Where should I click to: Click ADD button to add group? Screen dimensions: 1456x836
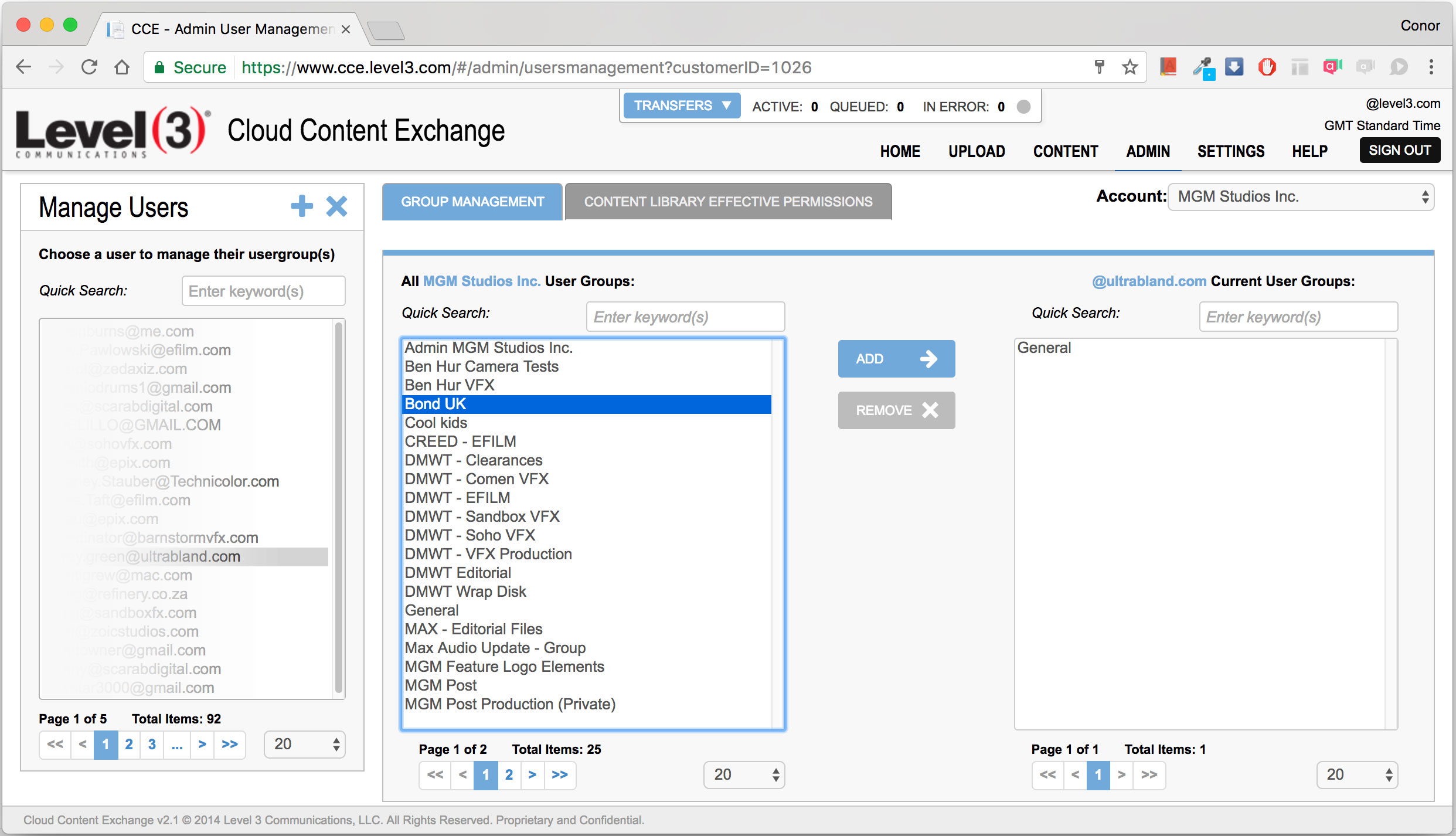point(896,359)
